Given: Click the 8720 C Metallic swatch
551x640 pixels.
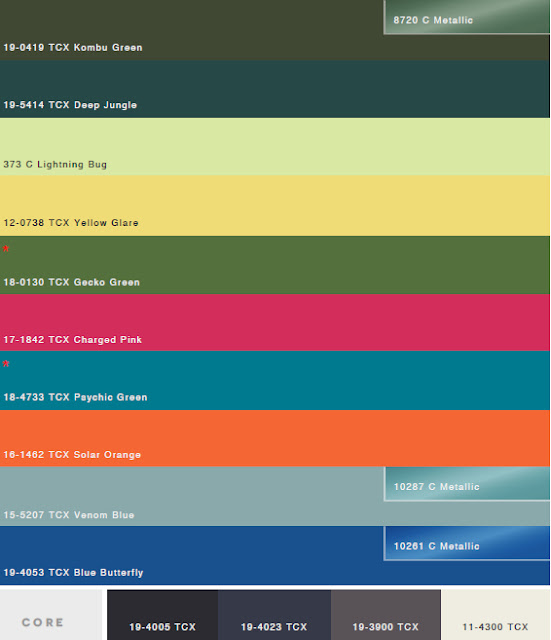Looking at the screenshot, I should click(467, 17).
